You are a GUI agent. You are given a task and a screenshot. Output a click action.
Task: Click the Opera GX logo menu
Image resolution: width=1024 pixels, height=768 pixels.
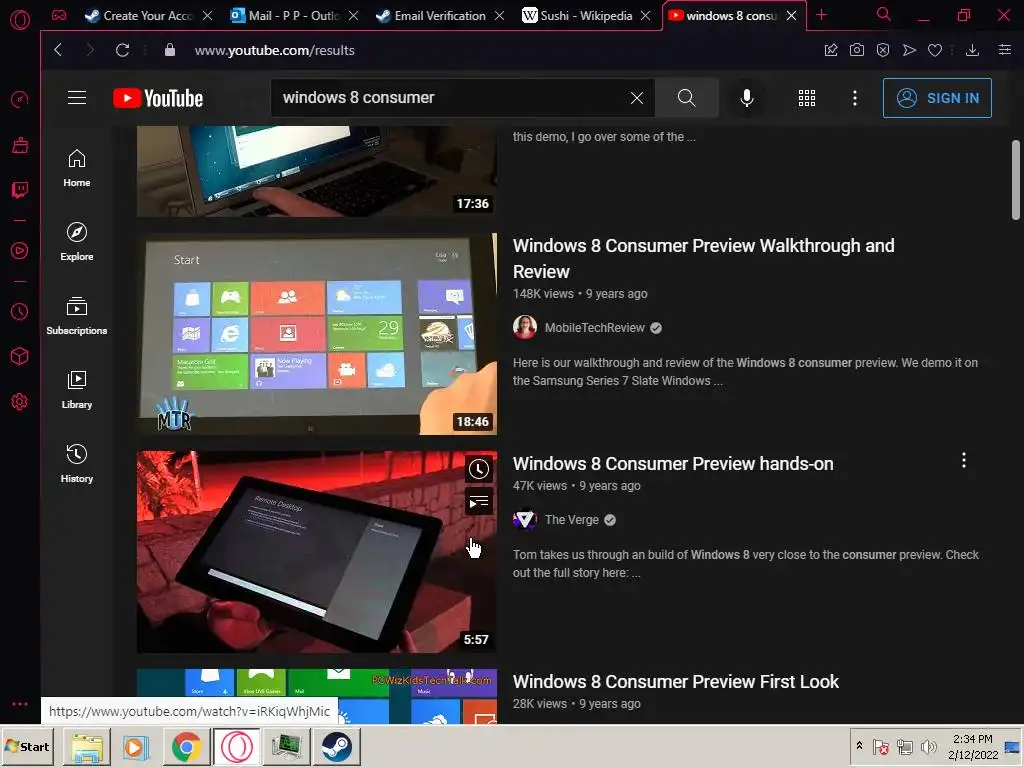click(20, 20)
